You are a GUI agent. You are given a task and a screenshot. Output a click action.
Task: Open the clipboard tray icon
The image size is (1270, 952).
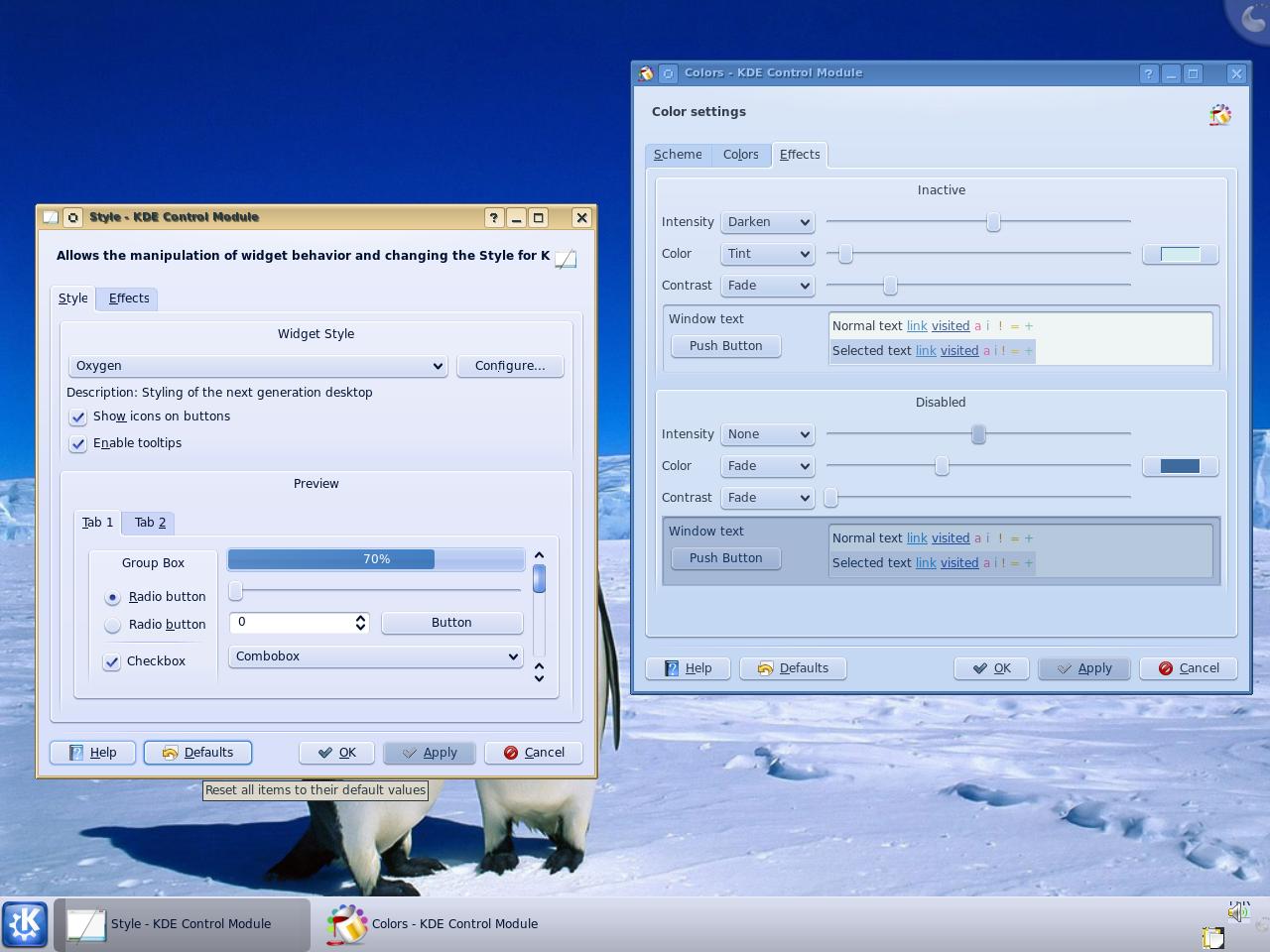[1212, 937]
